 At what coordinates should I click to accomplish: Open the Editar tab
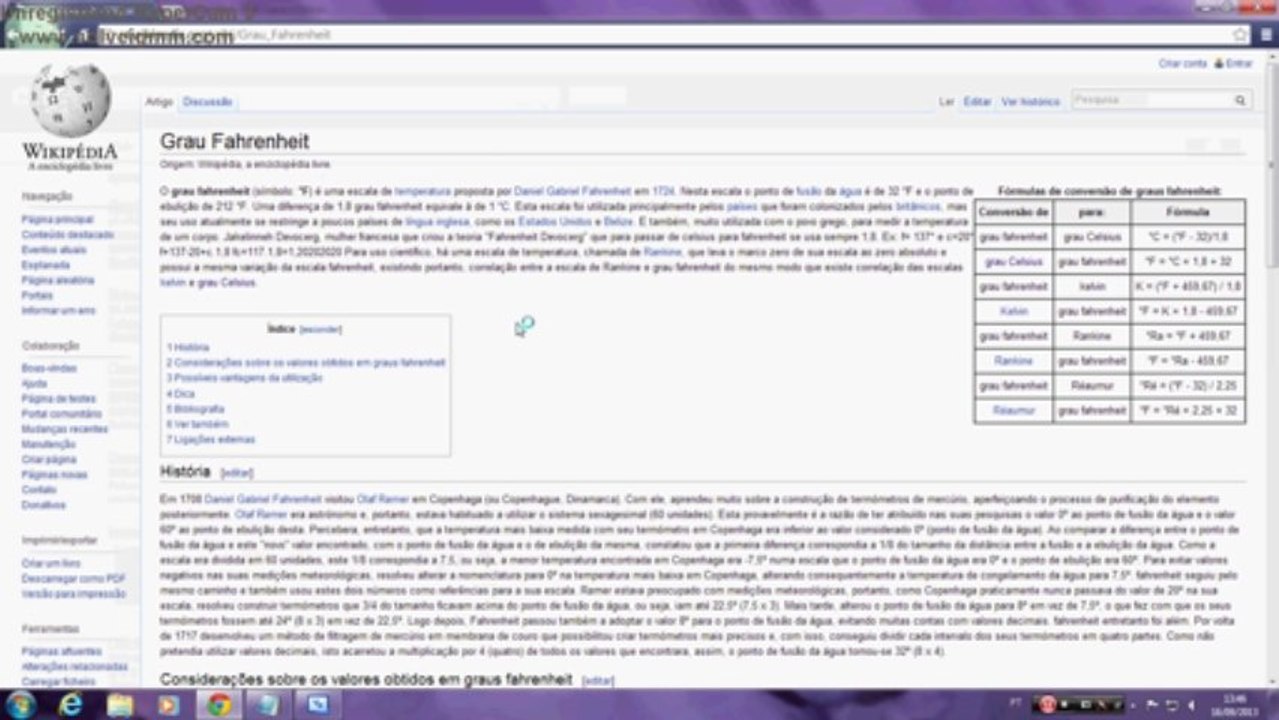977,102
